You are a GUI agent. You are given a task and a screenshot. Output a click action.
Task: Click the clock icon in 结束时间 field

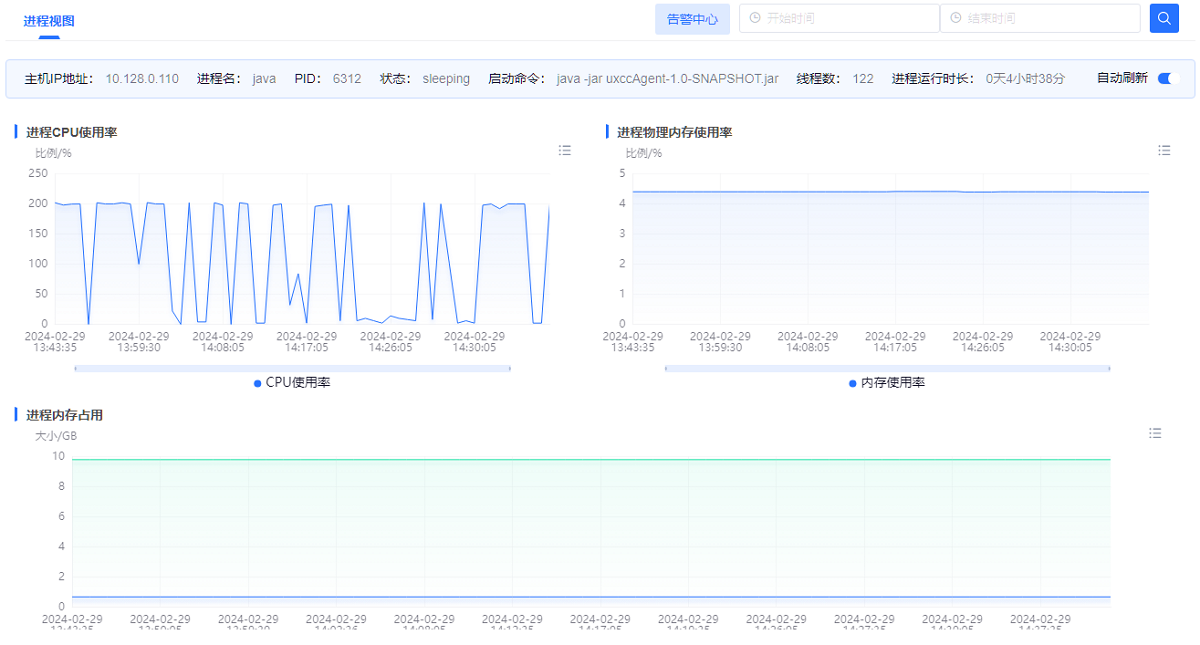coord(955,18)
